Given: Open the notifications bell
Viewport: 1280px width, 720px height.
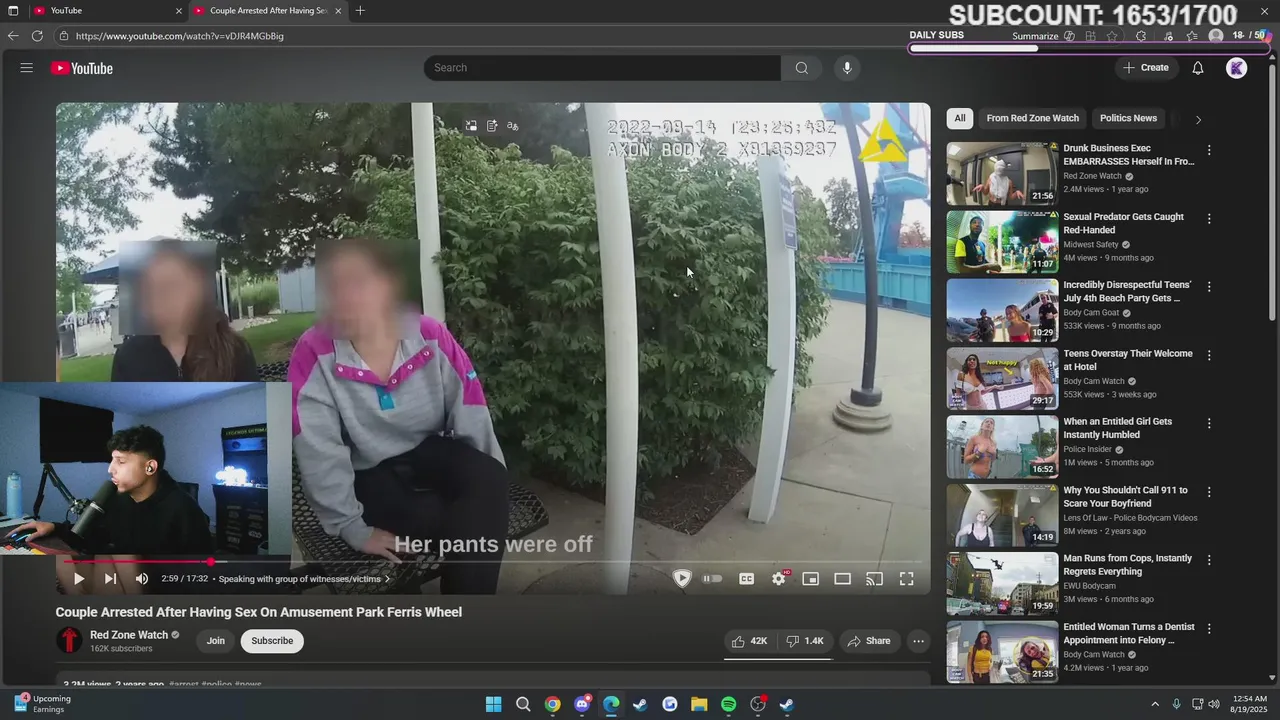Looking at the screenshot, I should [1198, 68].
